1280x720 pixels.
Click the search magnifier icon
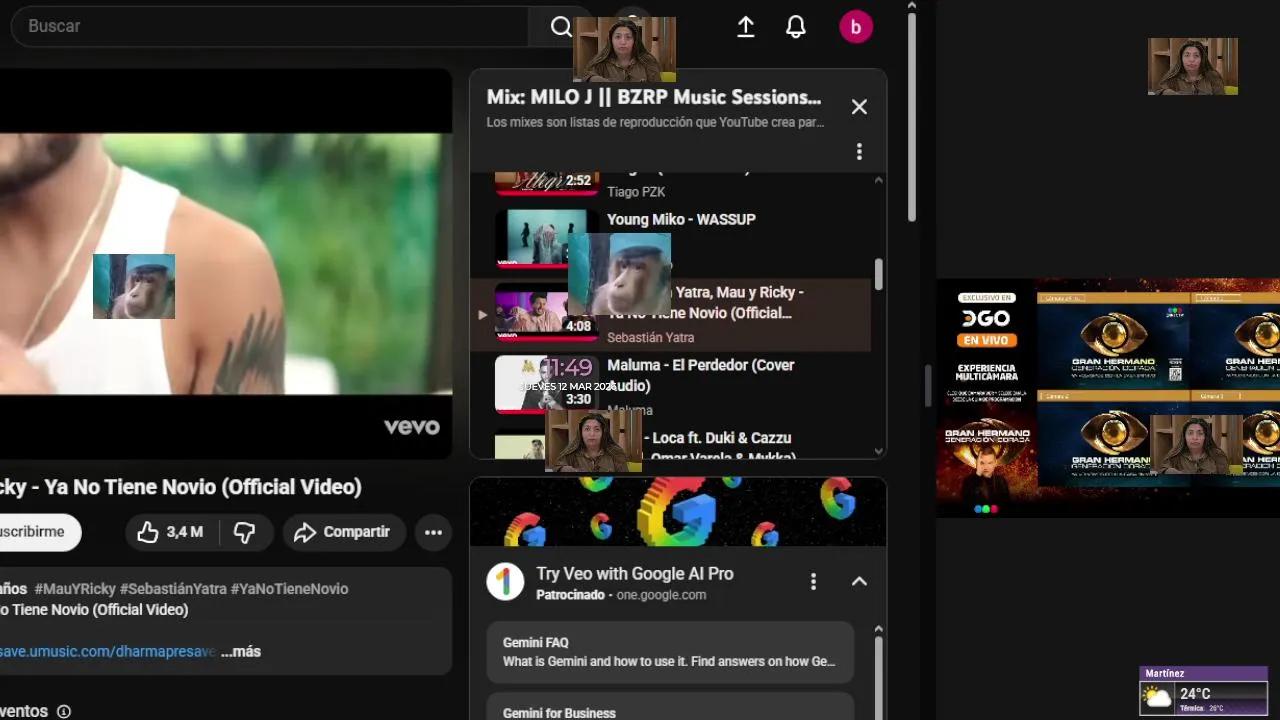(561, 27)
